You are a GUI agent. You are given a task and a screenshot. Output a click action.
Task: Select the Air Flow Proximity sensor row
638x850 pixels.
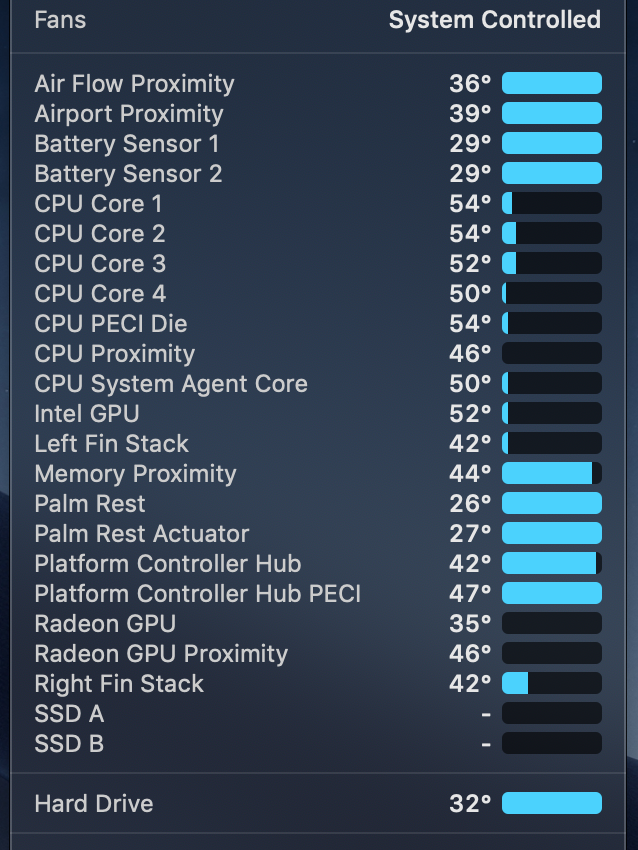[x=318, y=83]
